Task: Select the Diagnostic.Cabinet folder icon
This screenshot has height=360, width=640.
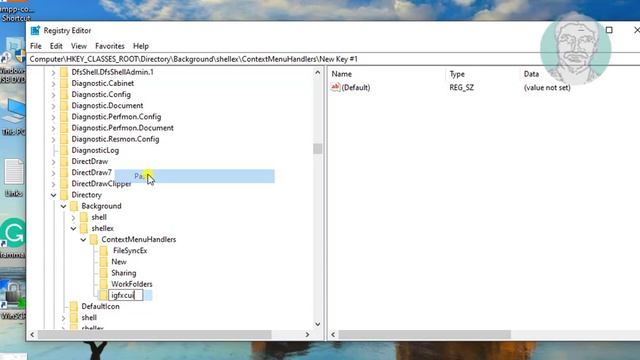Action: pyautogui.click(x=64, y=83)
